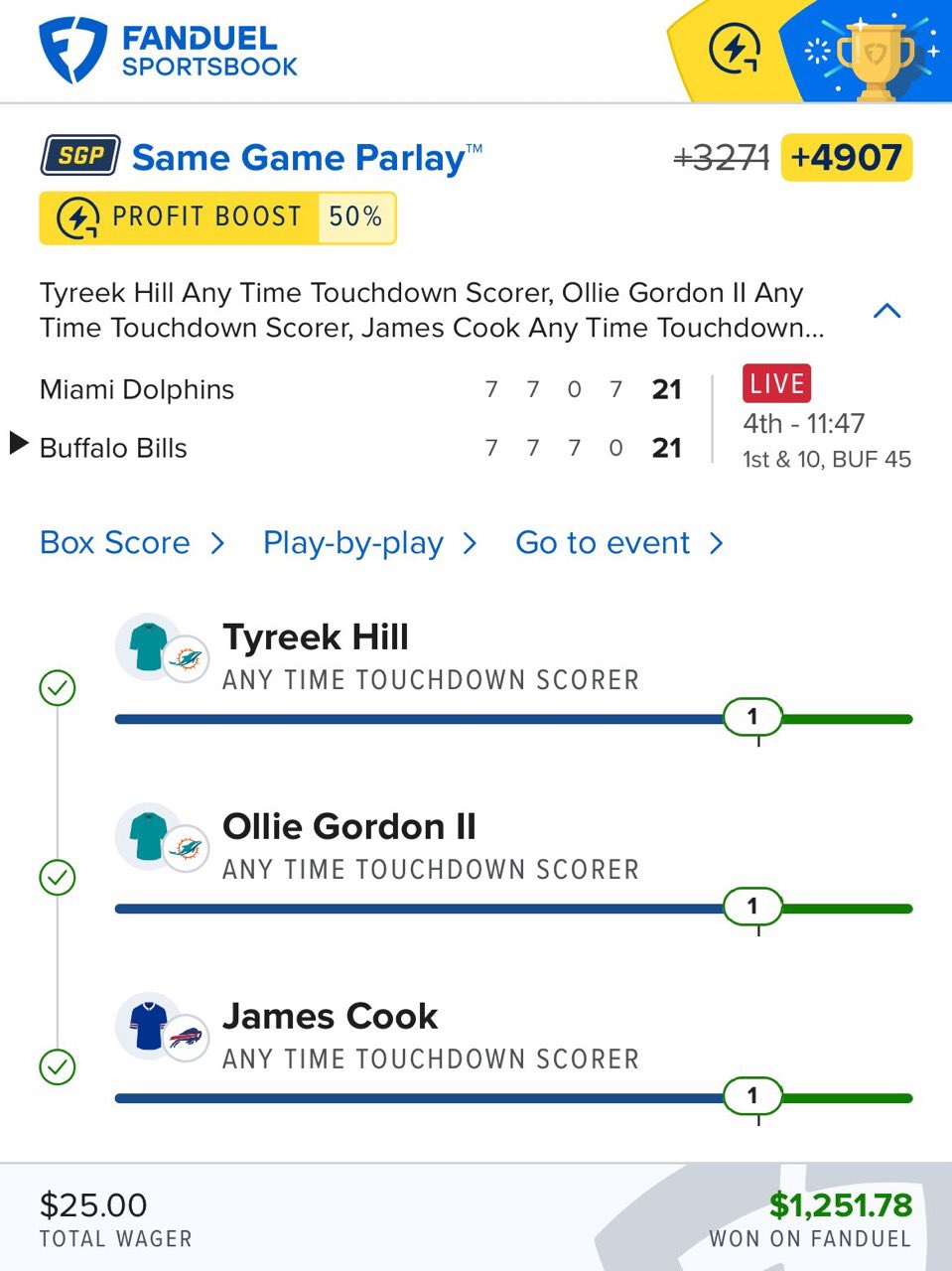Click the red LIVE badge
The image size is (952, 1271).
(776, 383)
